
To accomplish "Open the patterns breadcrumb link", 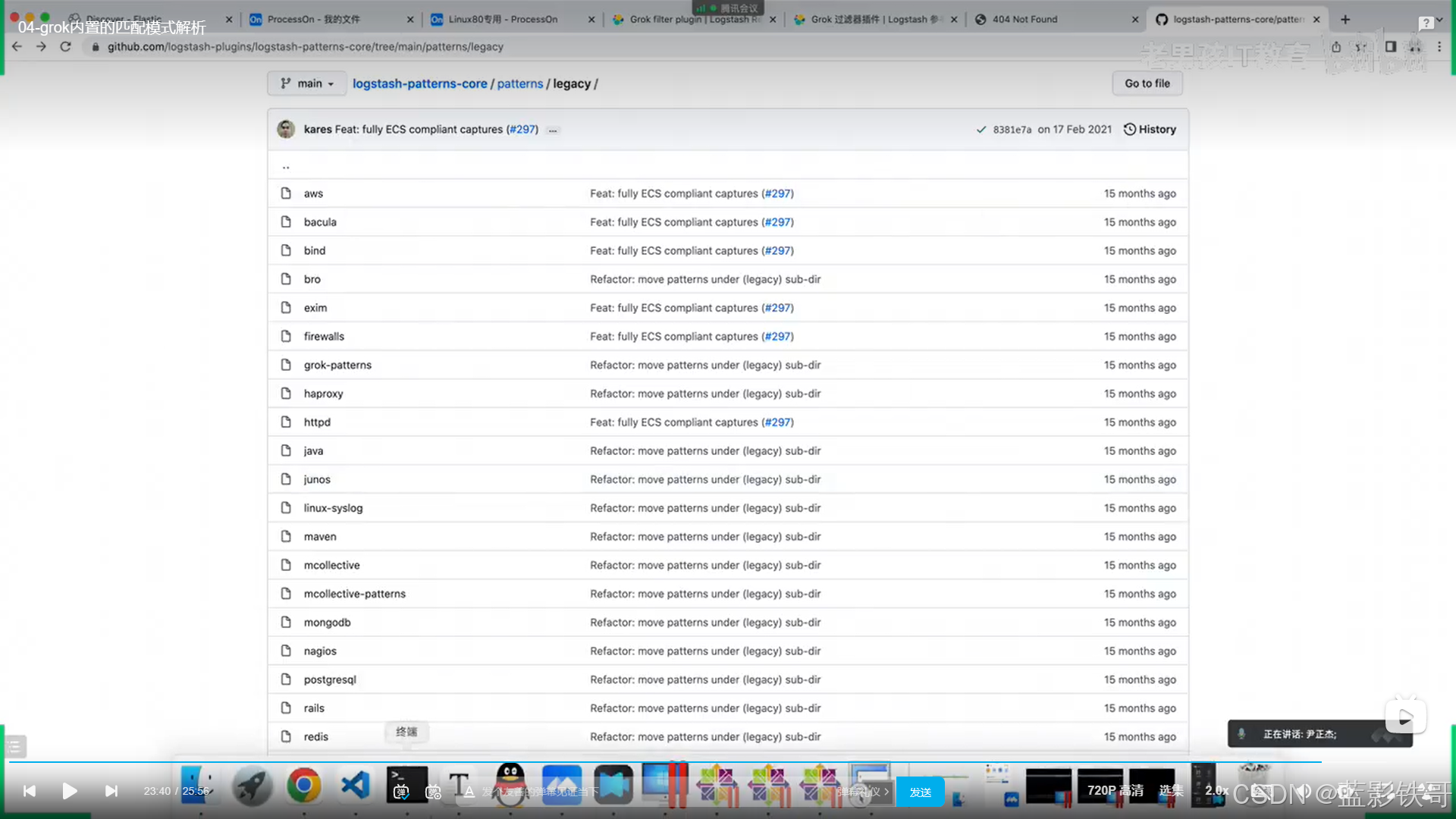I will point(520,83).
